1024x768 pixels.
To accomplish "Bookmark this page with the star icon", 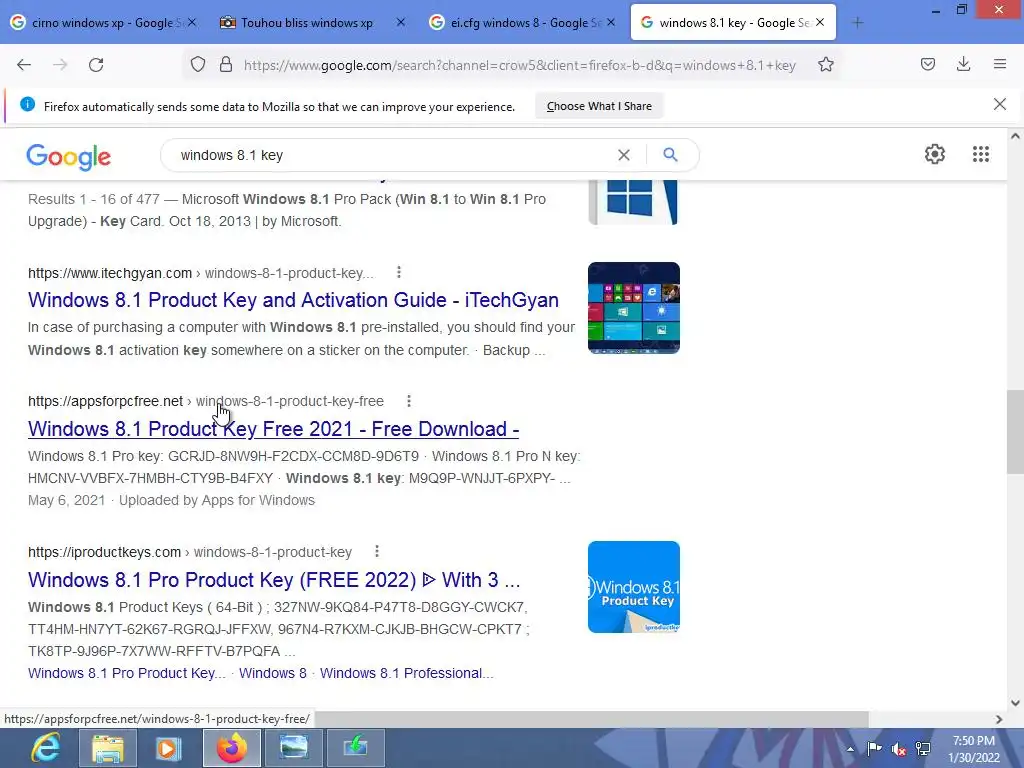I will tap(825, 65).
